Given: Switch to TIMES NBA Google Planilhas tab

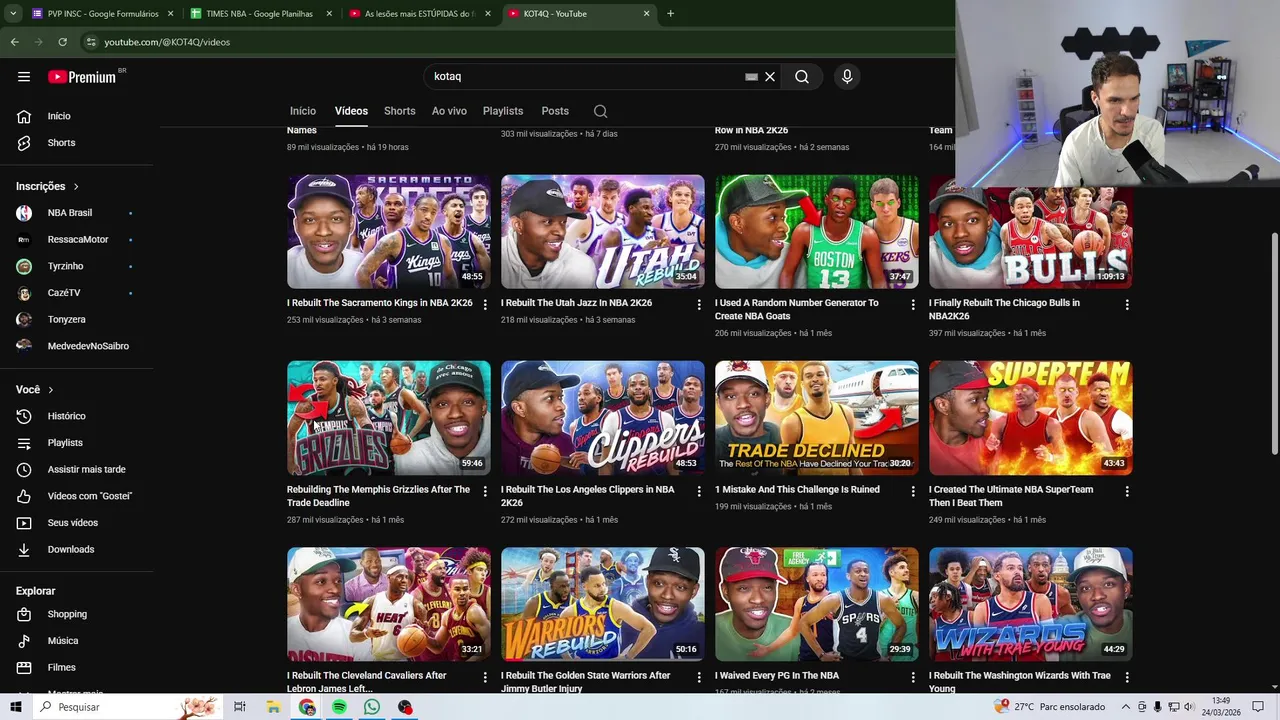Looking at the screenshot, I should [x=259, y=14].
